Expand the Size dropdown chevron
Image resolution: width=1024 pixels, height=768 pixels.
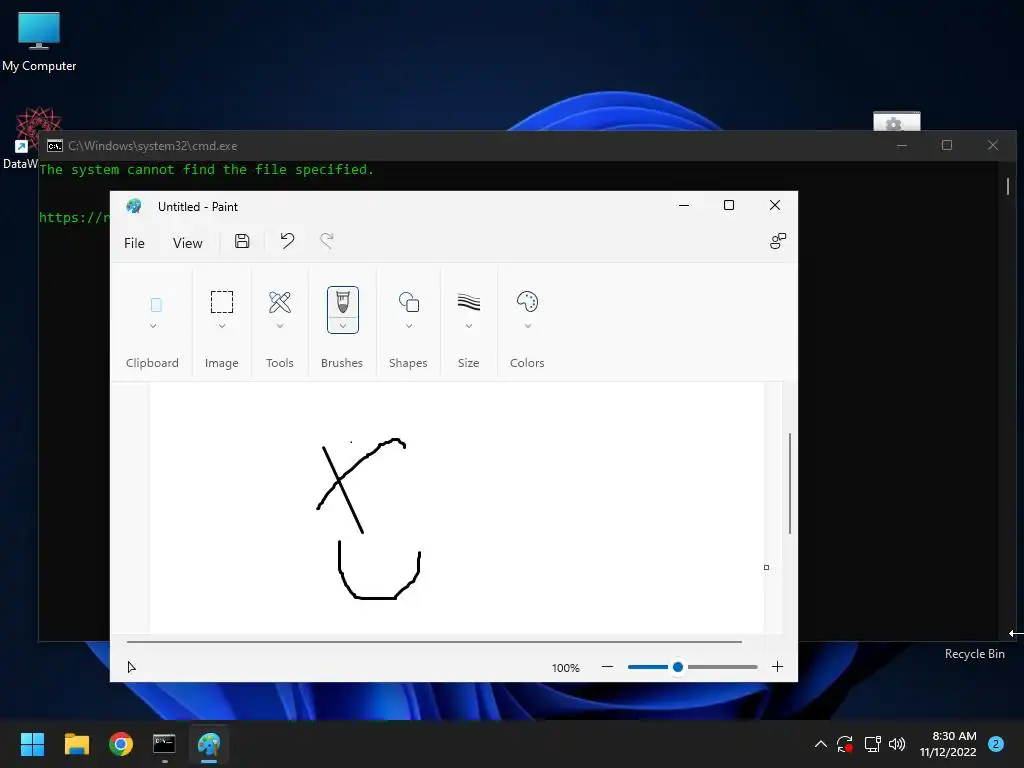(469, 326)
